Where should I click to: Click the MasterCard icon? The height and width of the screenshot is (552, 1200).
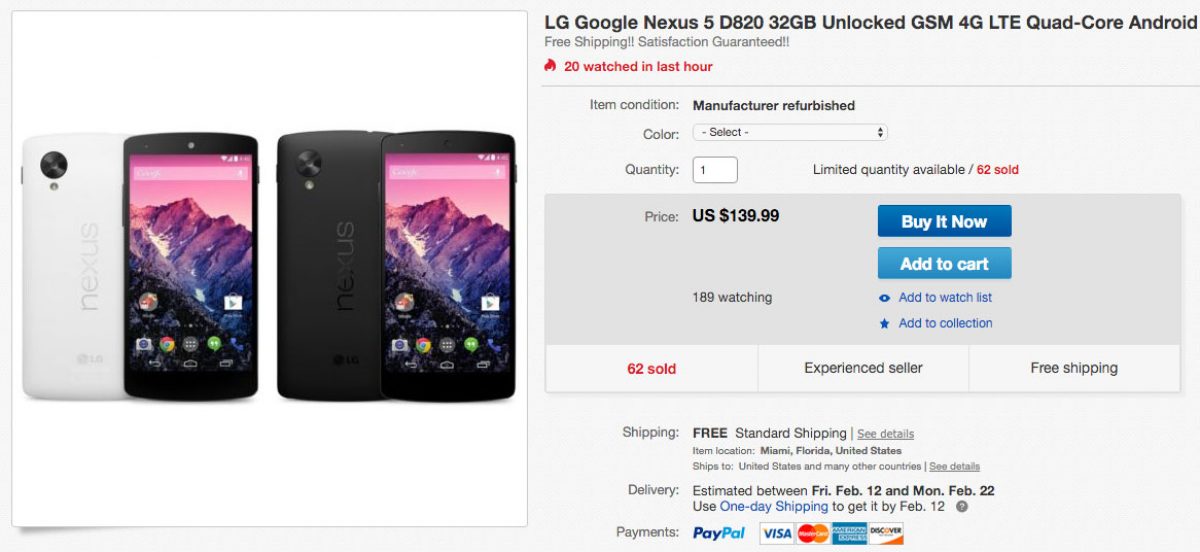click(x=813, y=533)
